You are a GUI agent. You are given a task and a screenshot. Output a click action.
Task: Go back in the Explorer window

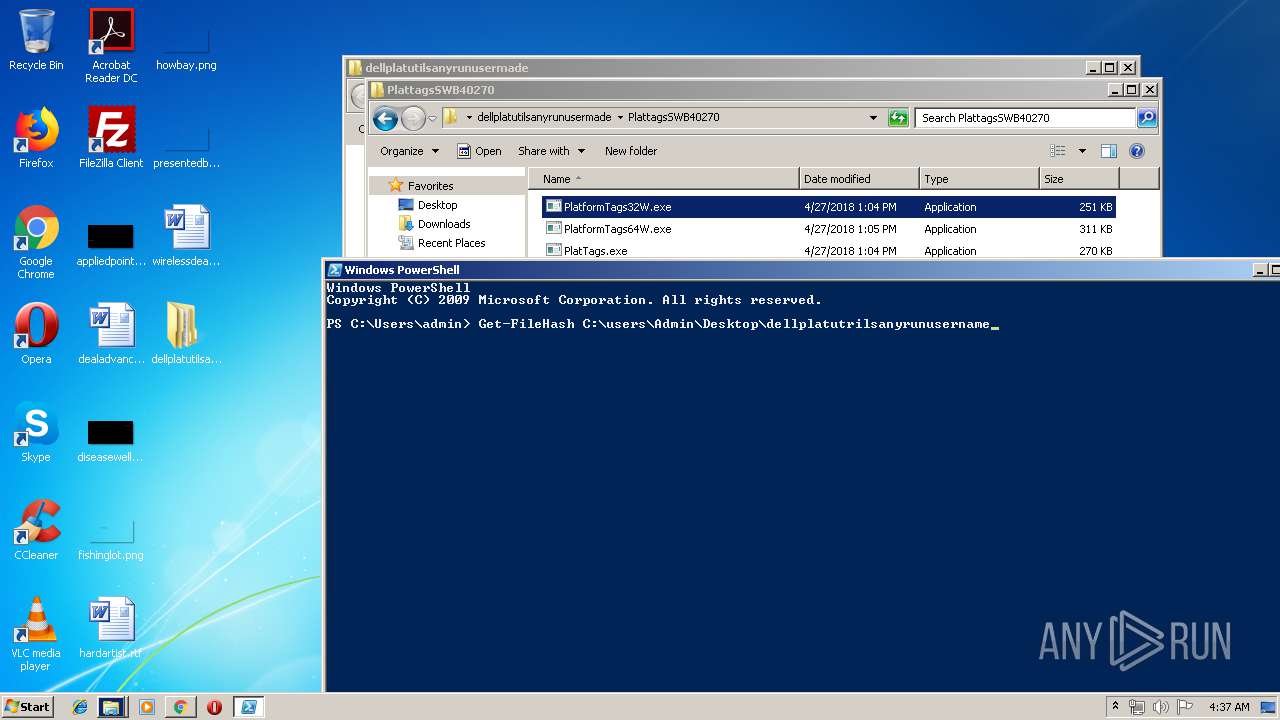point(385,119)
